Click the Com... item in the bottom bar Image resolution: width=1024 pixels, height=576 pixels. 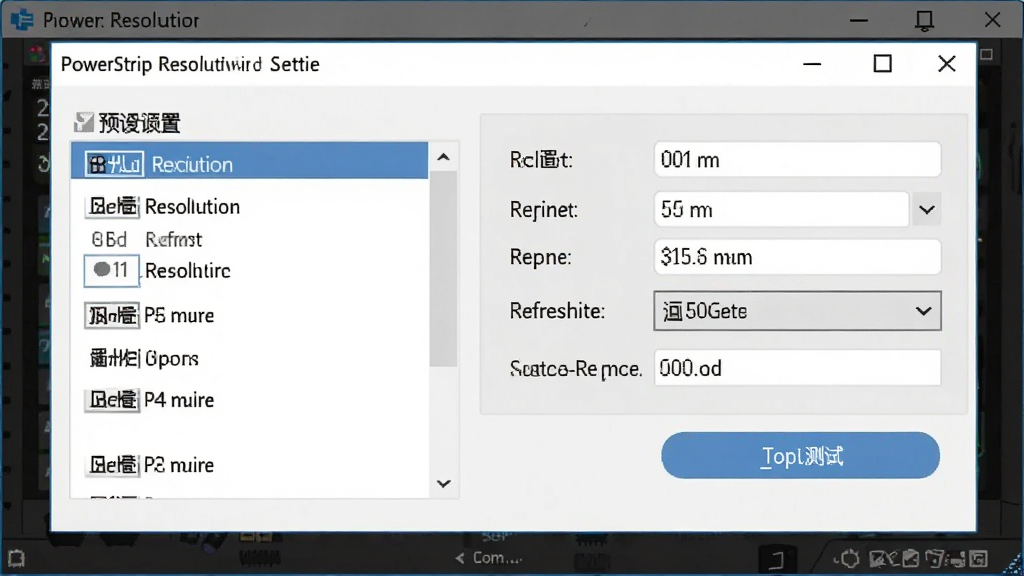489,558
